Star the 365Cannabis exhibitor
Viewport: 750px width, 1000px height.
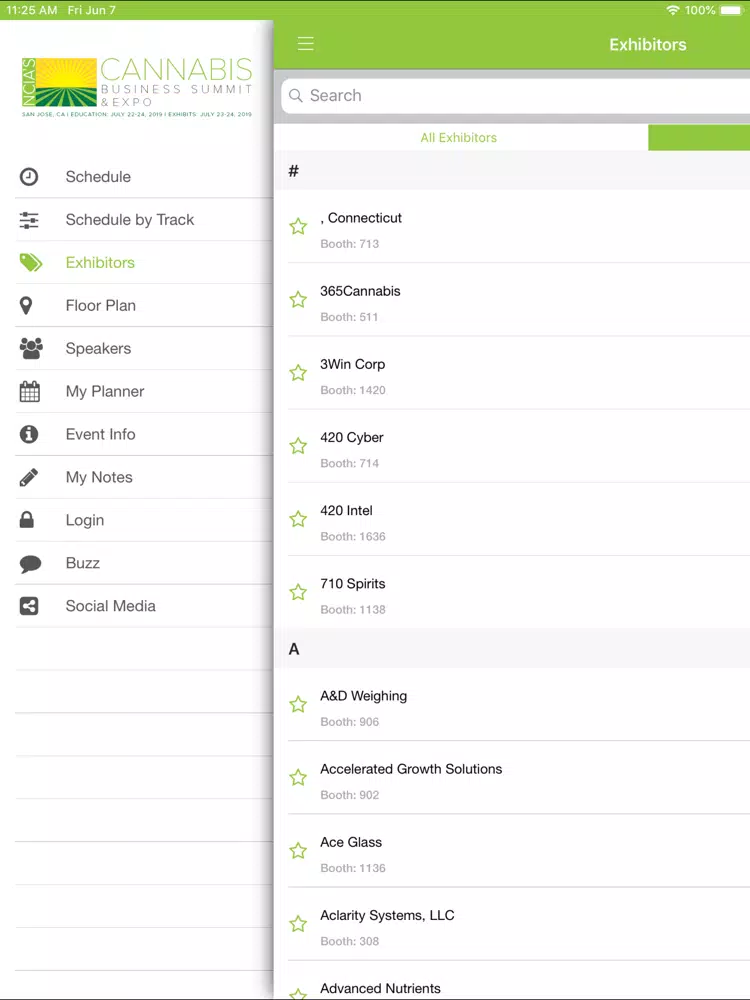[298, 300]
